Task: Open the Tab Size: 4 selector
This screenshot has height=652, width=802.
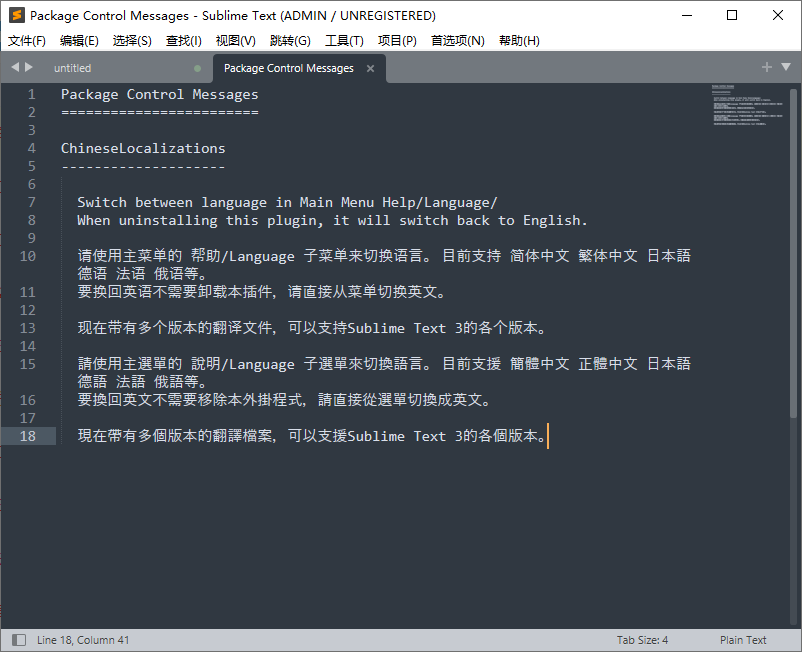Action: 642,639
